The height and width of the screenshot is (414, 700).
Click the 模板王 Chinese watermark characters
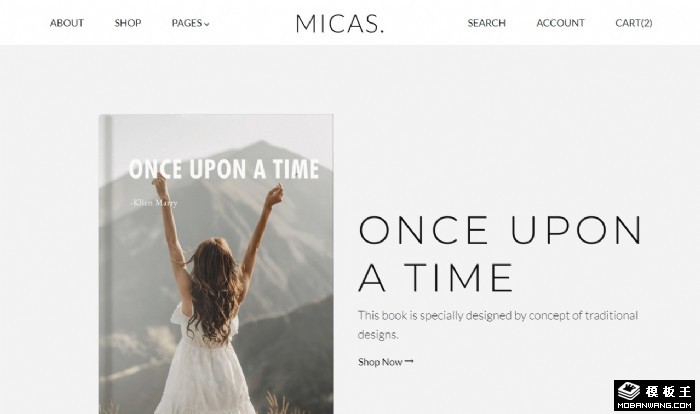pyautogui.click(x=668, y=392)
